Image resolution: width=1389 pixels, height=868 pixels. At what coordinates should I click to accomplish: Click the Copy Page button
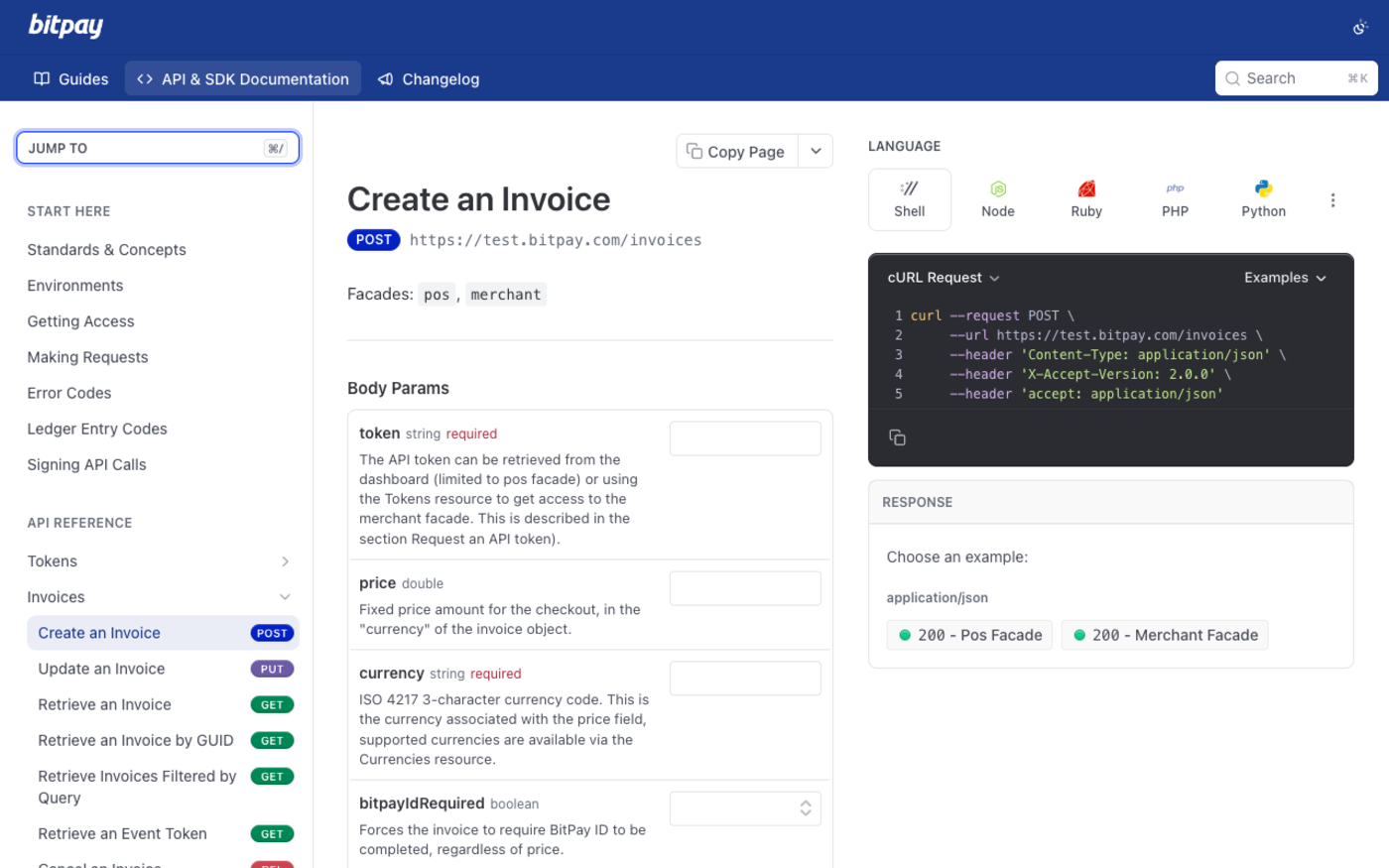tap(737, 152)
